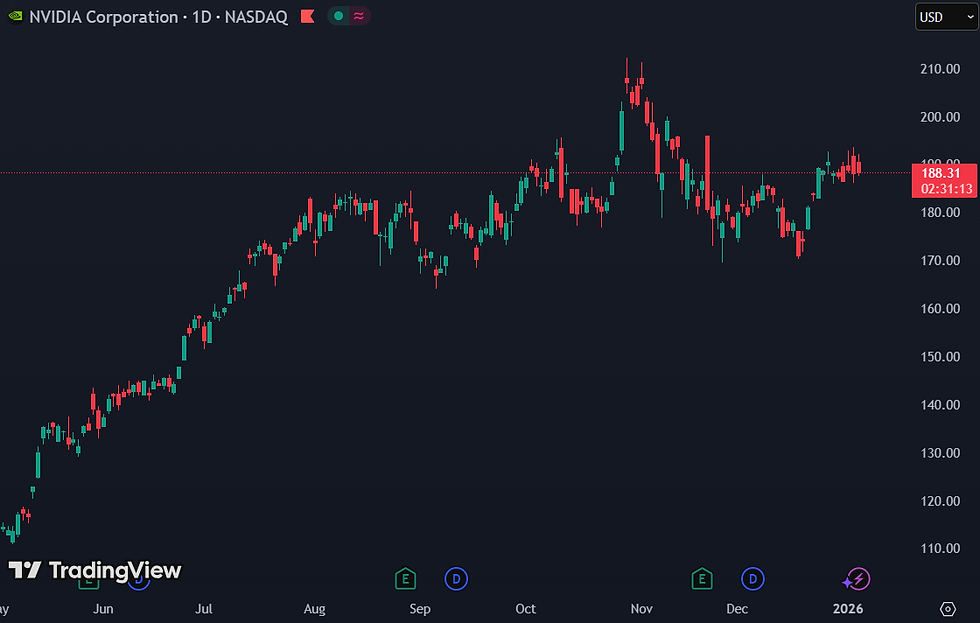
Task: Click the Jun label on time axis
Action: tap(103, 609)
